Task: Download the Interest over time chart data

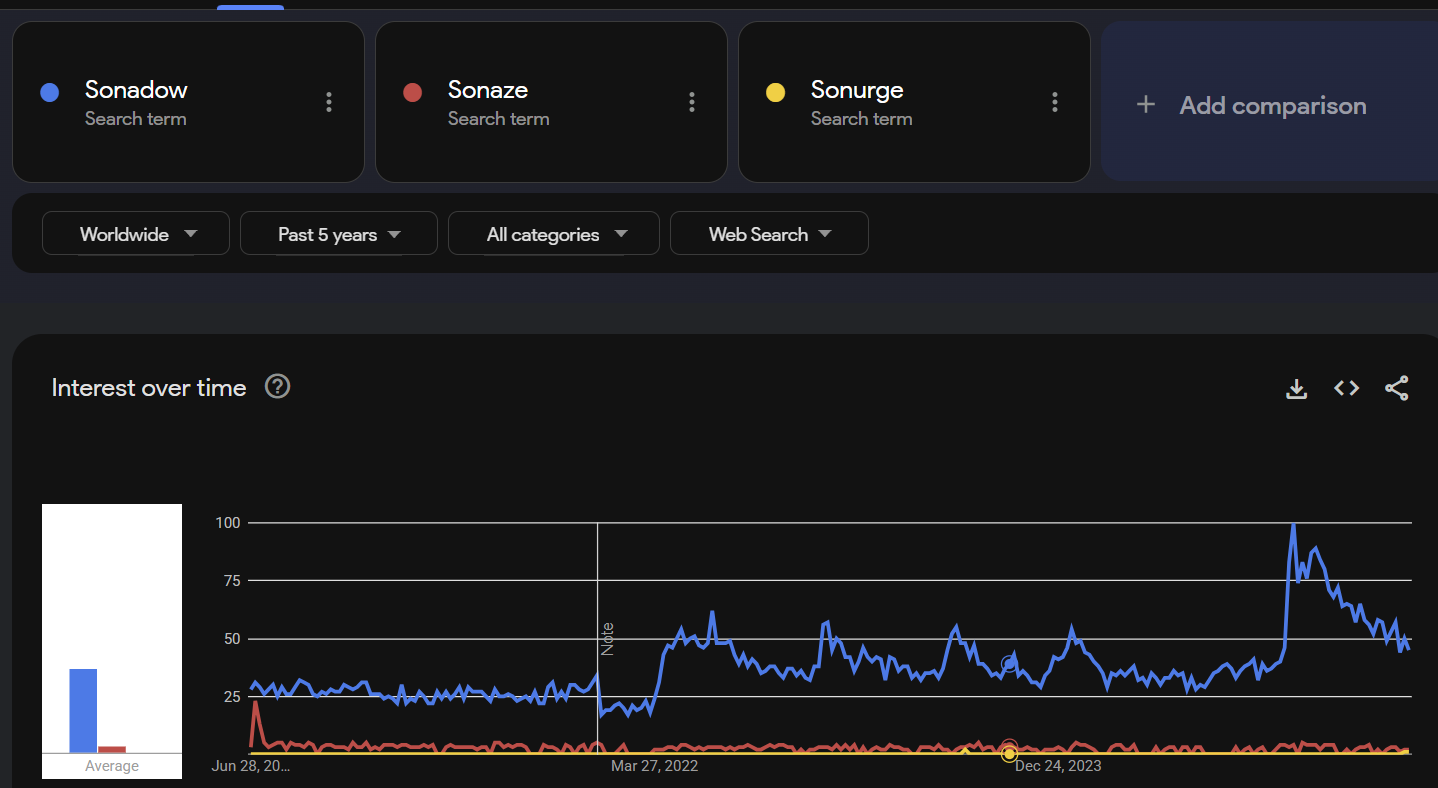Action: pos(1296,389)
